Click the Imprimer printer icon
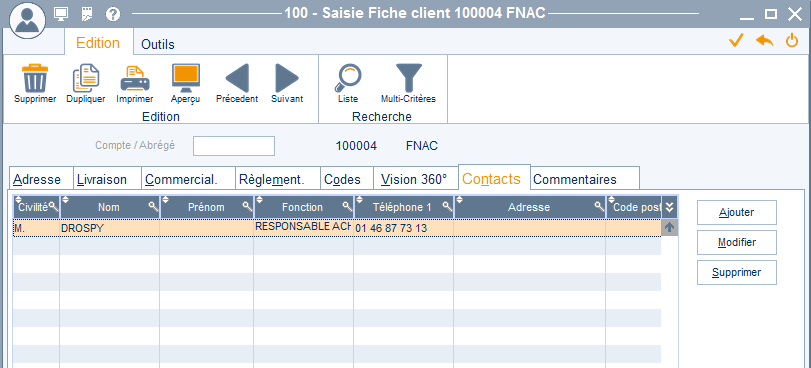This screenshot has height=368, width=811. 135,78
